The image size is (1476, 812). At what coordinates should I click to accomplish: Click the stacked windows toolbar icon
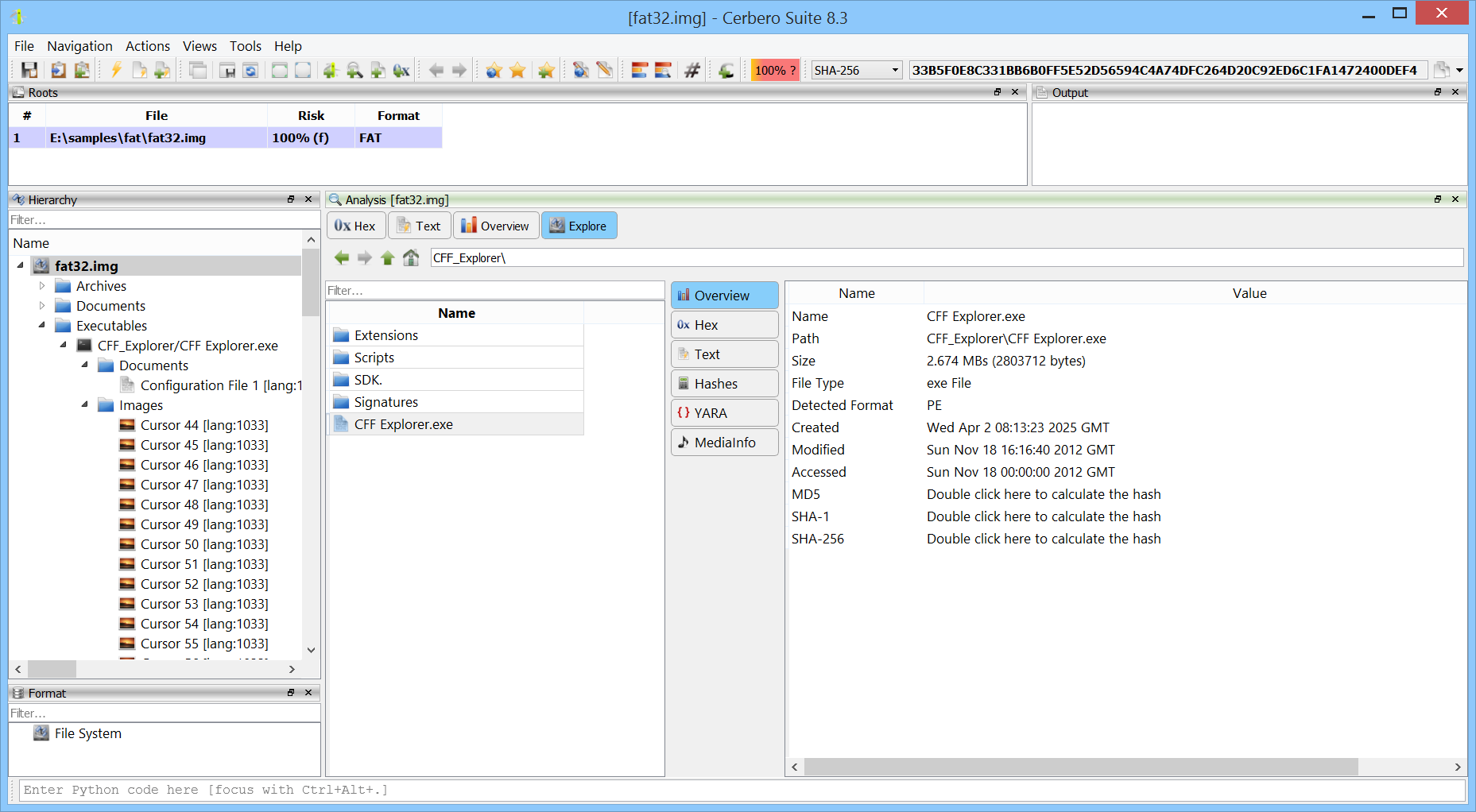point(197,70)
